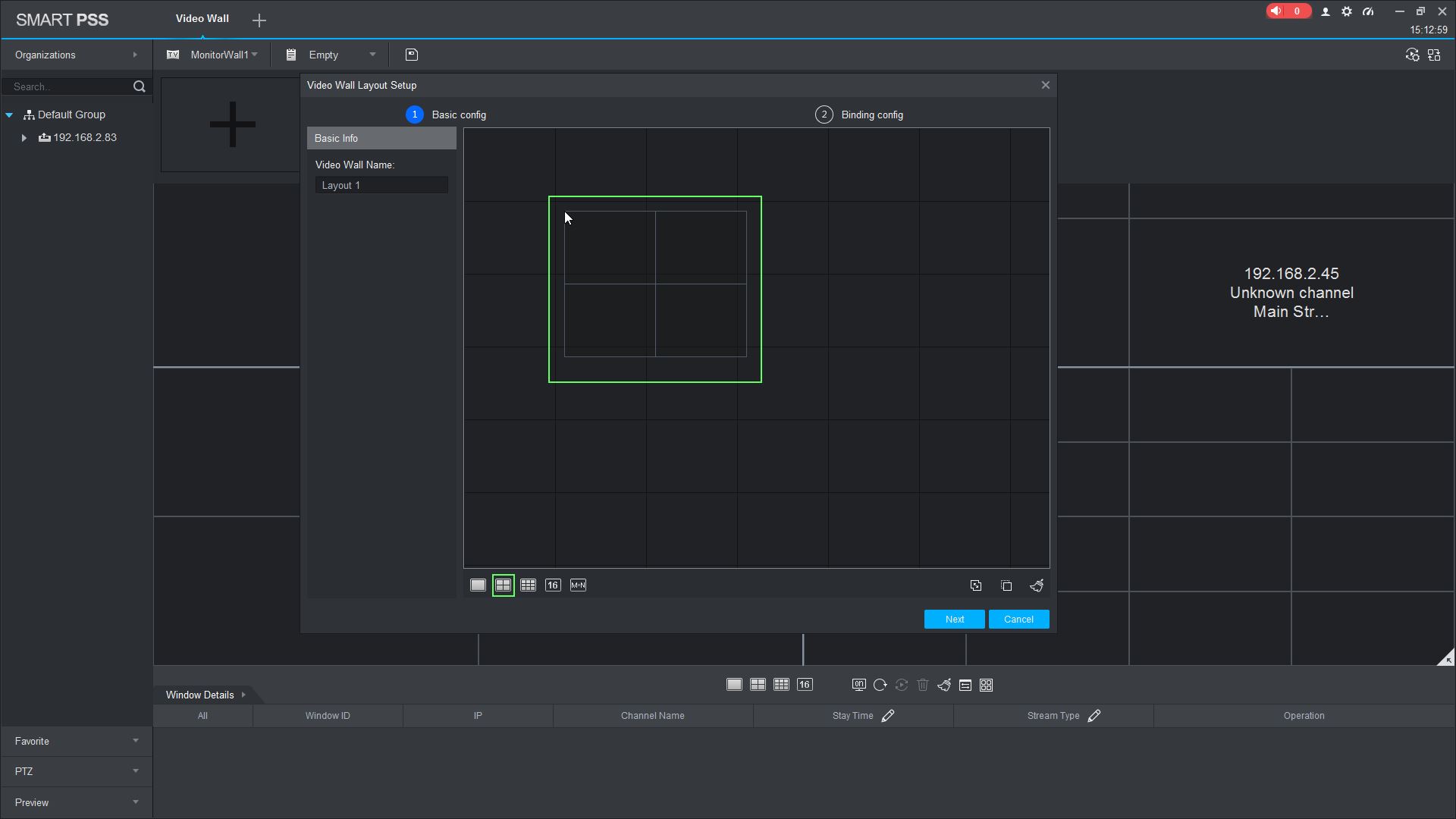1456x819 pixels.
Task: Click the clear (broom) icon in dialog
Action: 1037,585
